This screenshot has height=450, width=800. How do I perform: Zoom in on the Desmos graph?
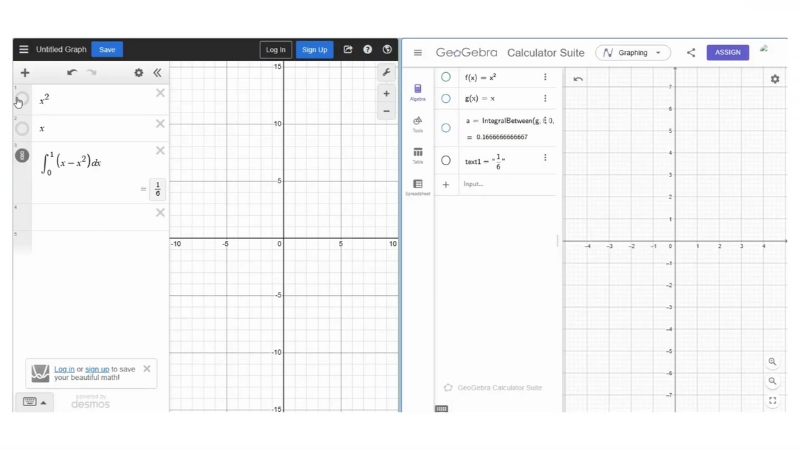[386, 93]
